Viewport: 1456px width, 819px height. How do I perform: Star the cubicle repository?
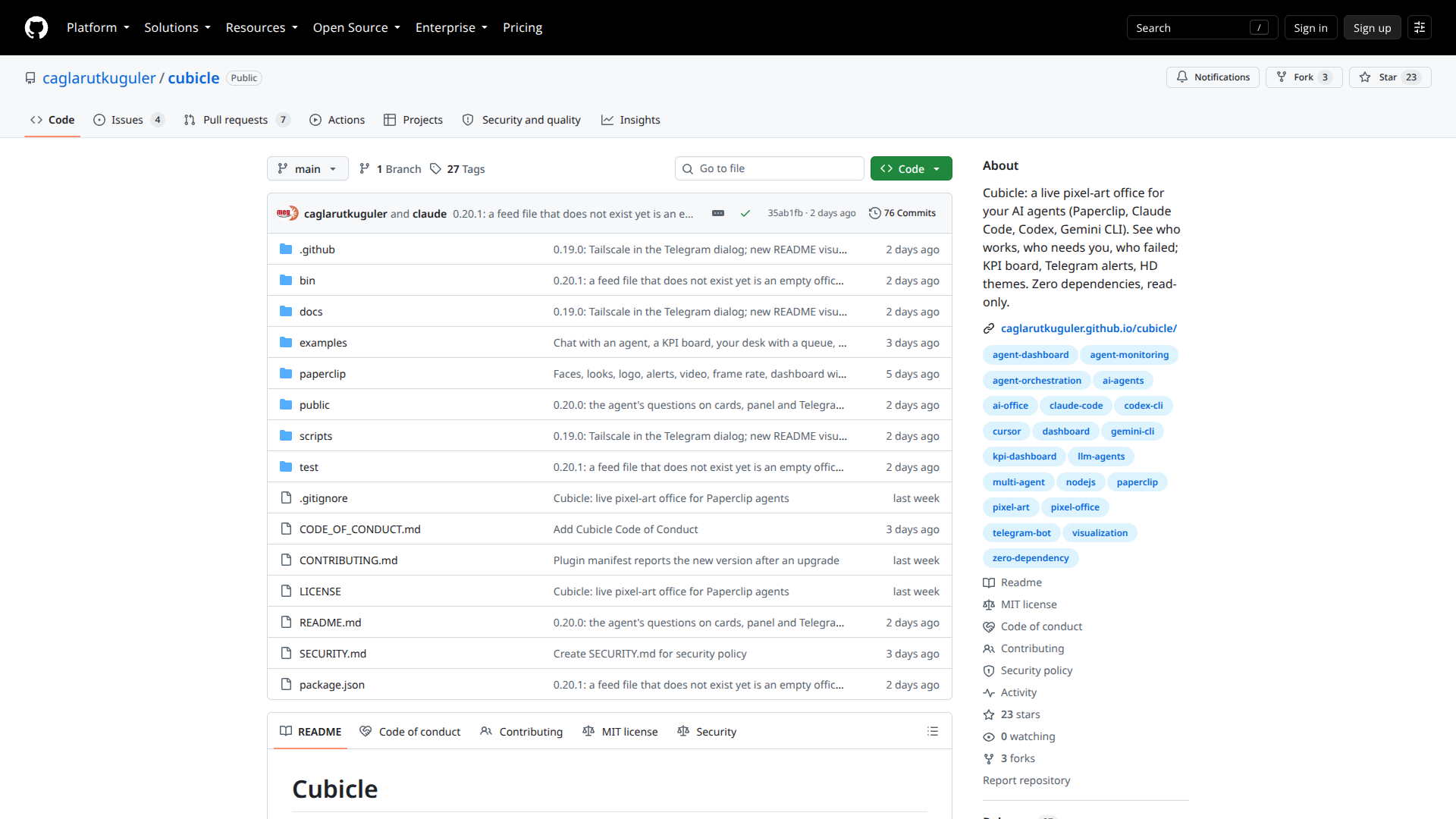coord(1389,77)
